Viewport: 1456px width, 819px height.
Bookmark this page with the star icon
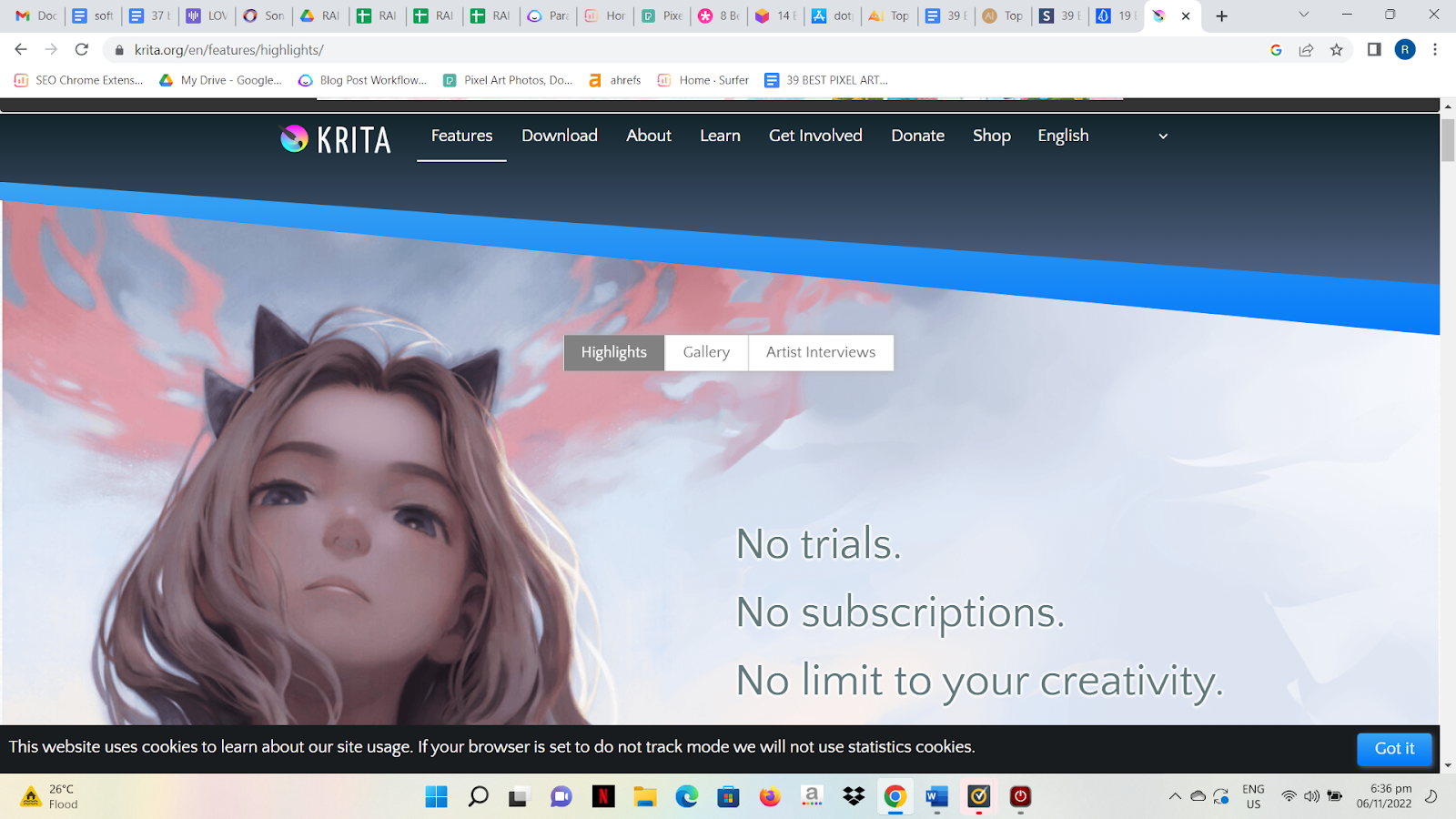(x=1337, y=50)
